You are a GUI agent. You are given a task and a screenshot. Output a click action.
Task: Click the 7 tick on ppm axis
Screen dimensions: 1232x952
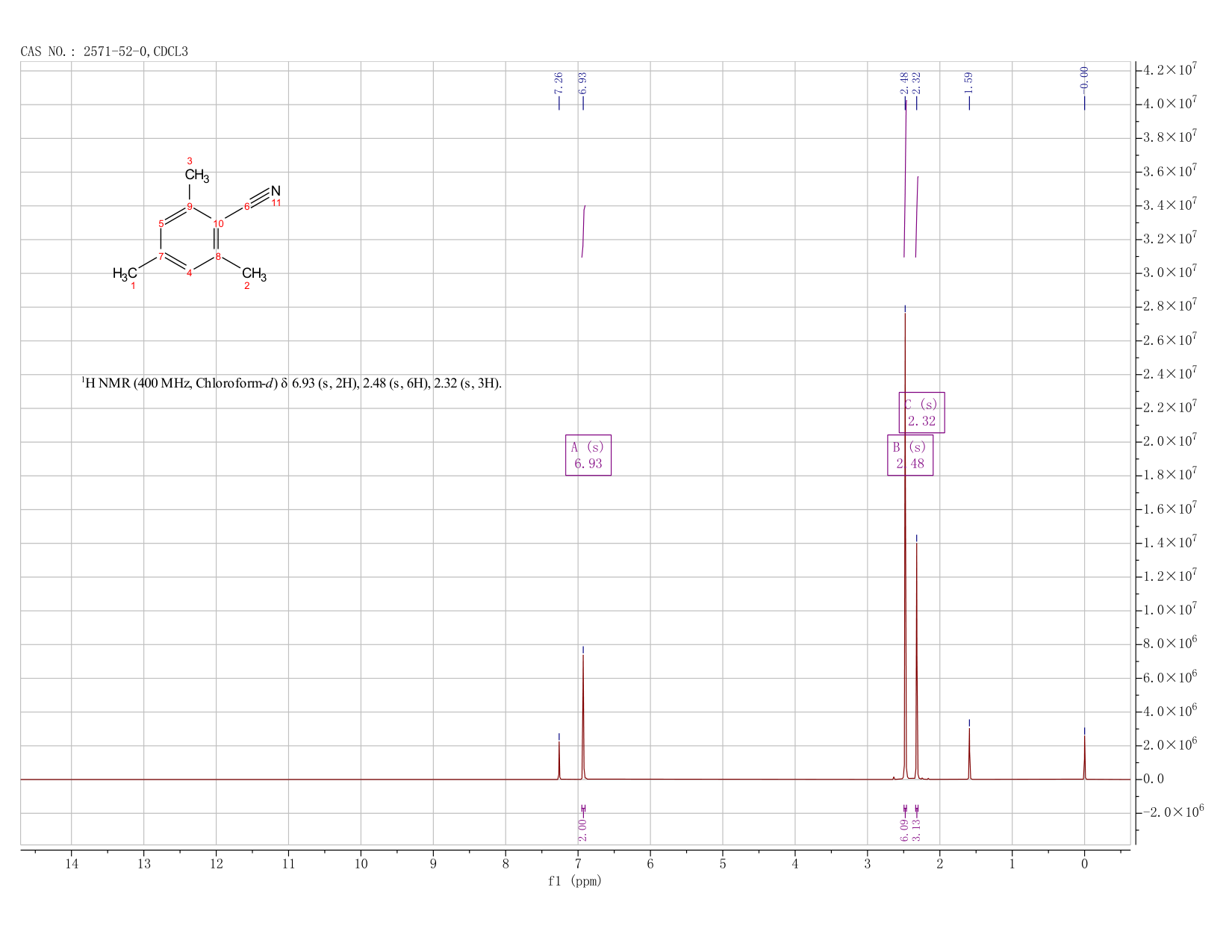click(x=578, y=864)
